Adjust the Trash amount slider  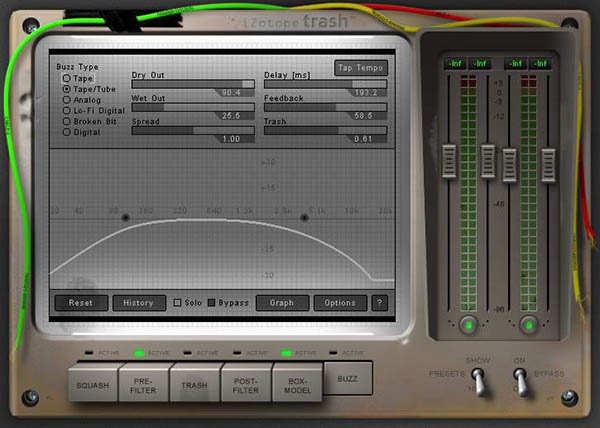point(326,130)
